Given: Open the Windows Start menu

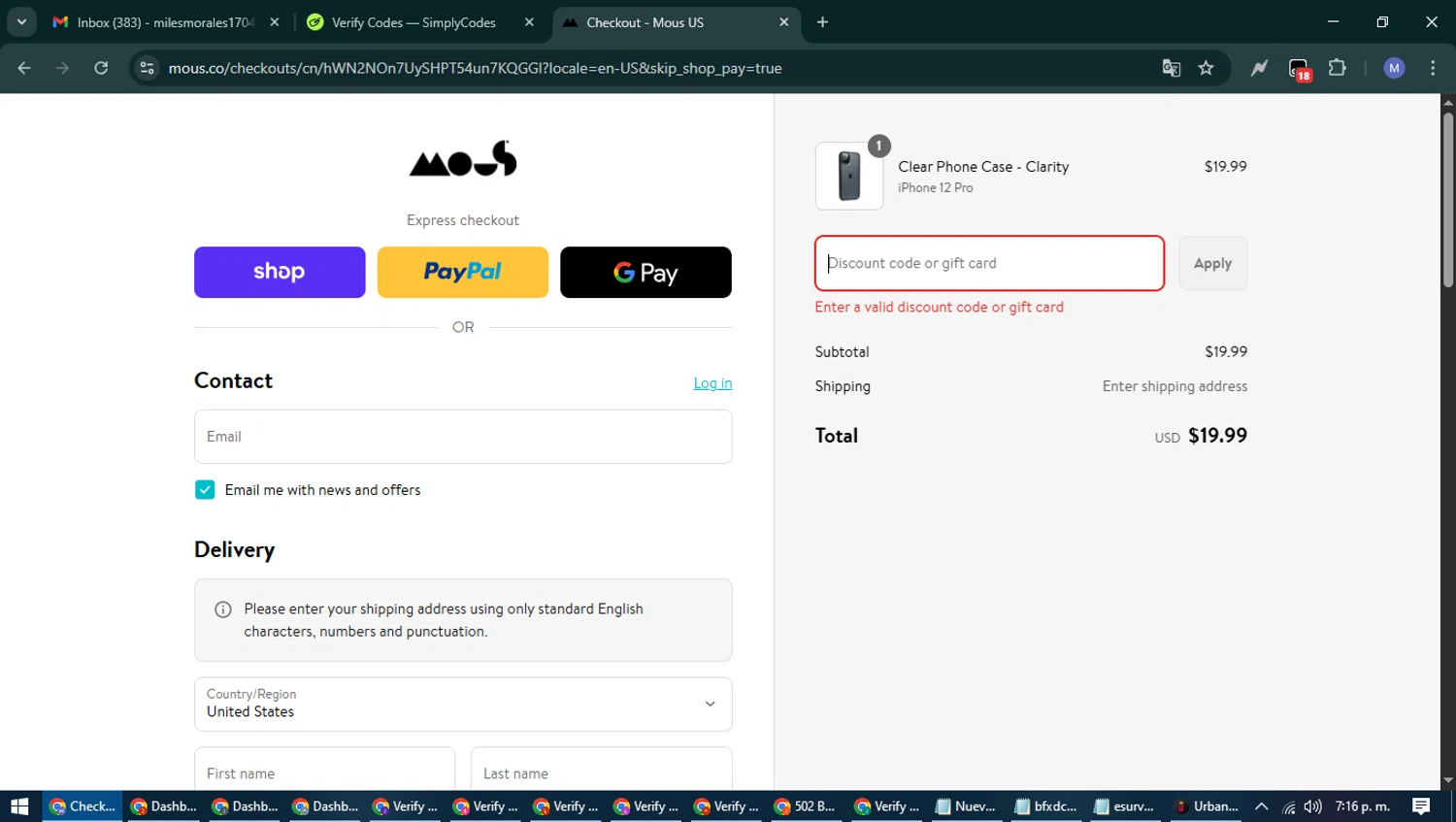Looking at the screenshot, I should click(19, 806).
